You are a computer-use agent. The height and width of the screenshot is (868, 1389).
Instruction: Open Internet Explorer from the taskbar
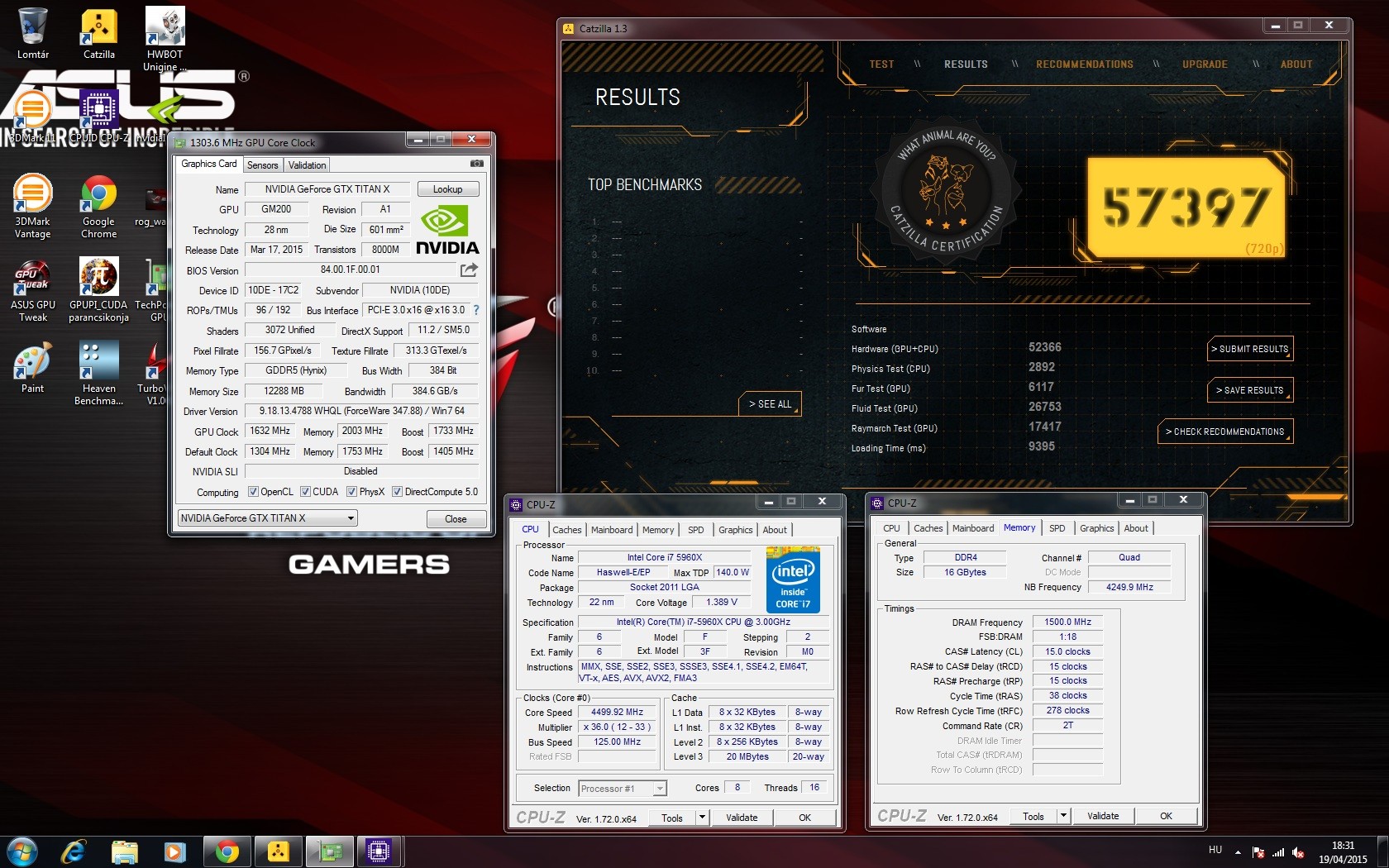coord(74,851)
